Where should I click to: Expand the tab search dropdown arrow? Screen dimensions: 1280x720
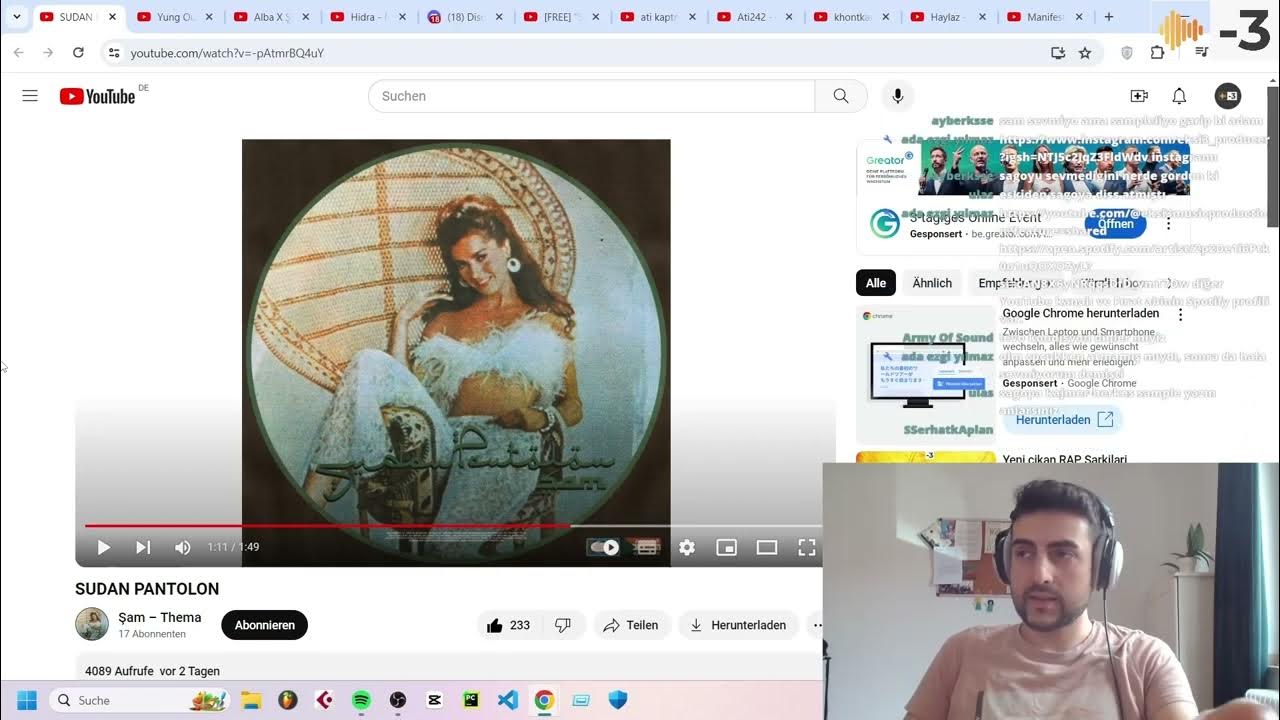[16, 17]
